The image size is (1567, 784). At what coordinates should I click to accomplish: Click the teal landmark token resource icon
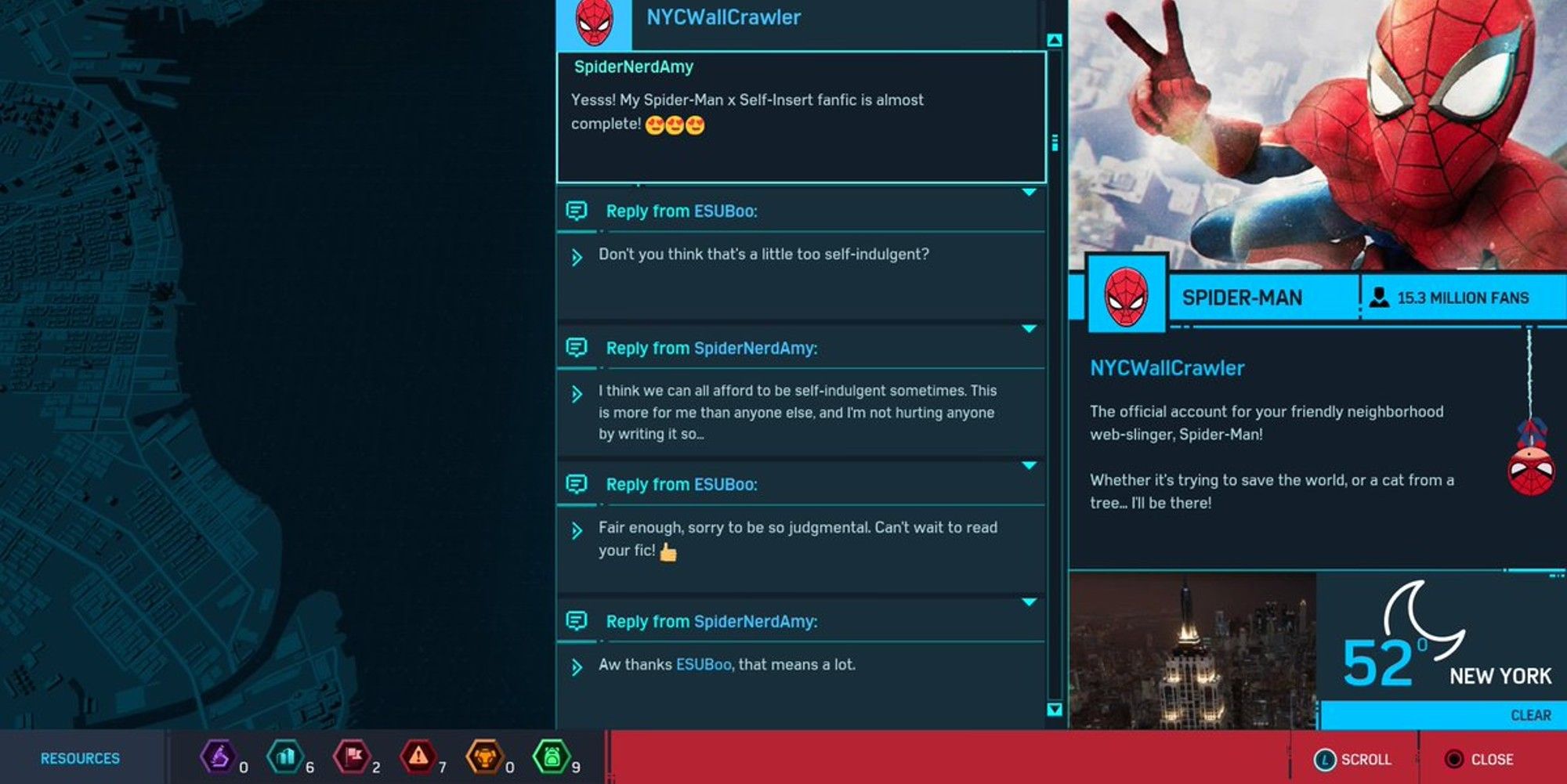(284, 757)
